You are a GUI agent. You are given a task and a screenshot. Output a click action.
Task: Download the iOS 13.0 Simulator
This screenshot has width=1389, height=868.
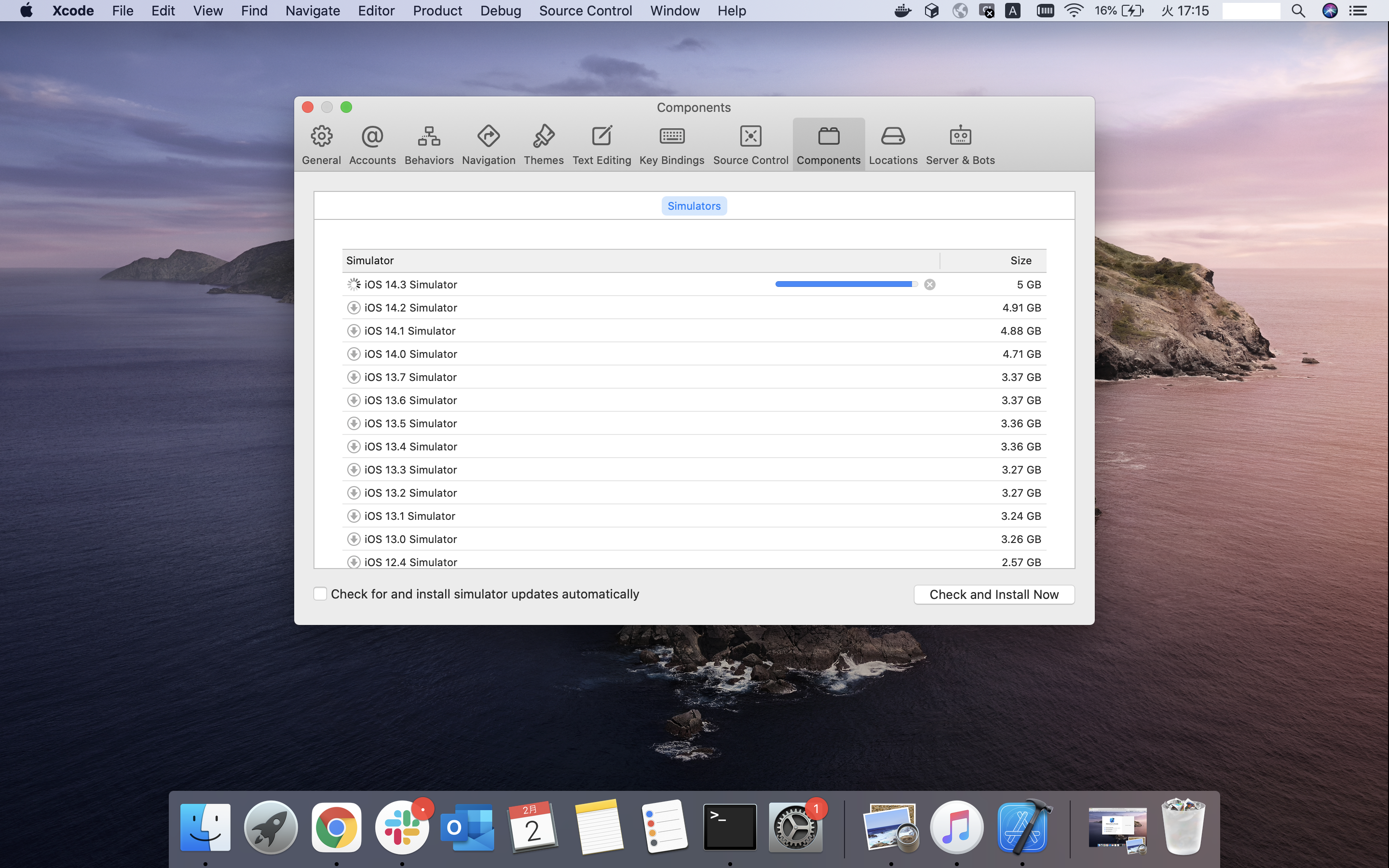pyautogui.click(x=354, y=539)
